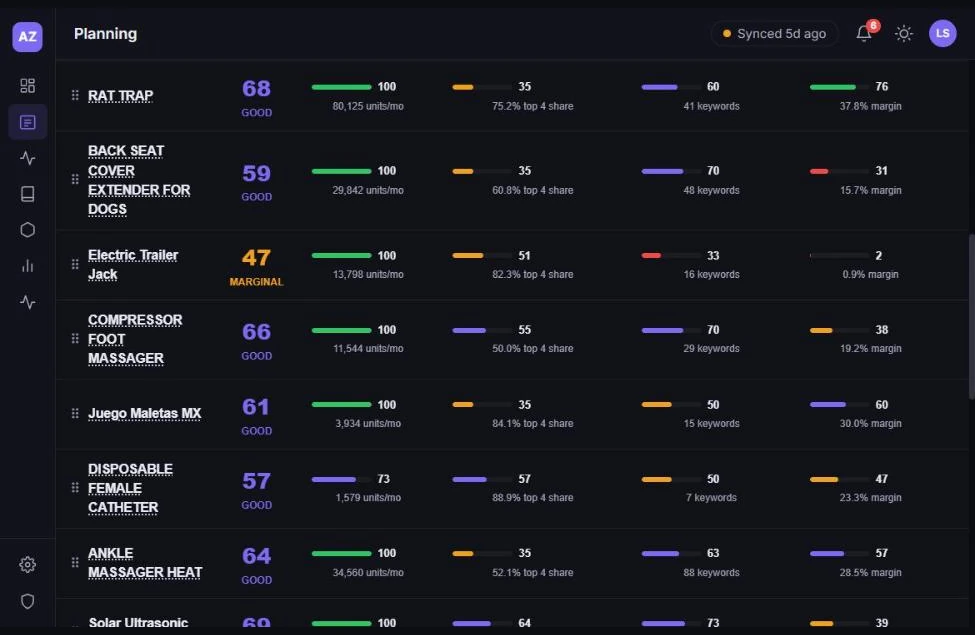
Task: Open the COMPRESSOR FOOT MASSAGER link
Action: (135, 339)
